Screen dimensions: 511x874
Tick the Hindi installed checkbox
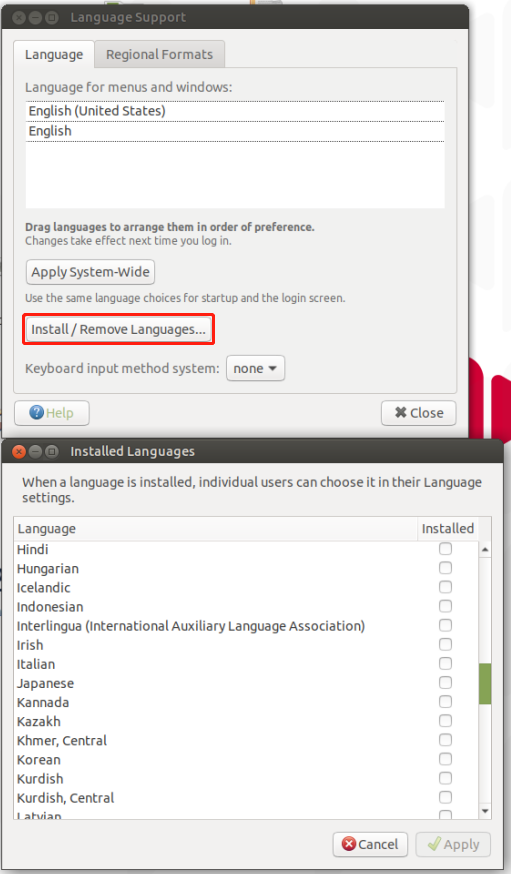click(445, 548)
